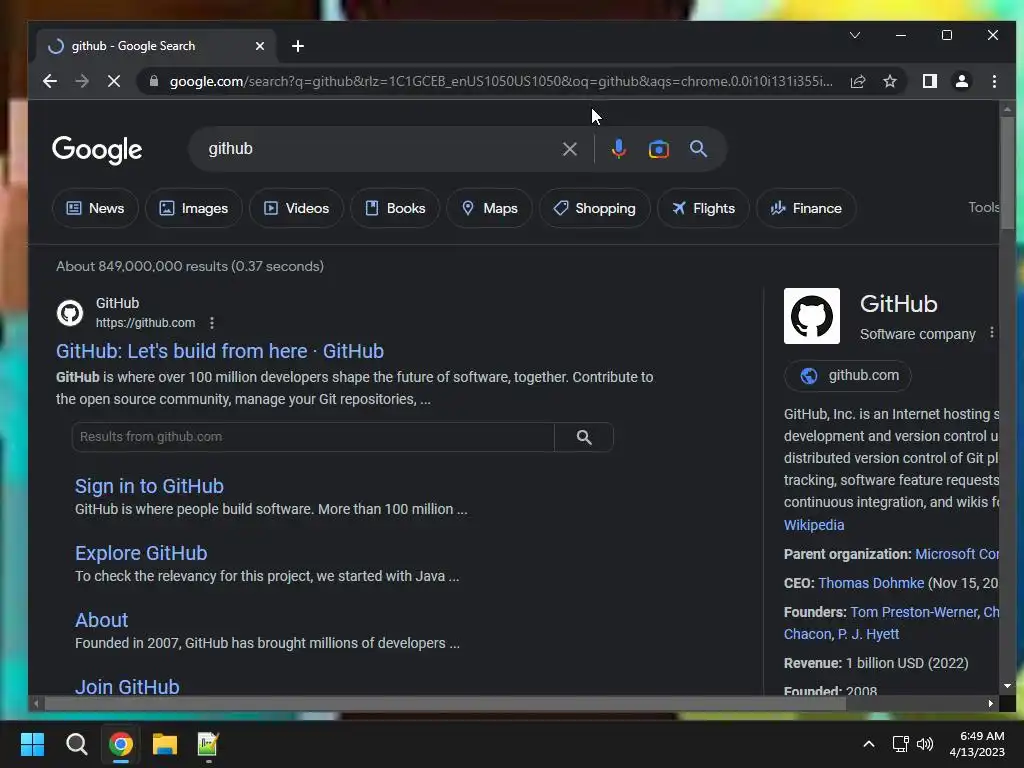Open Join GitHub link
1024x768 pixels.
[127, 686]
